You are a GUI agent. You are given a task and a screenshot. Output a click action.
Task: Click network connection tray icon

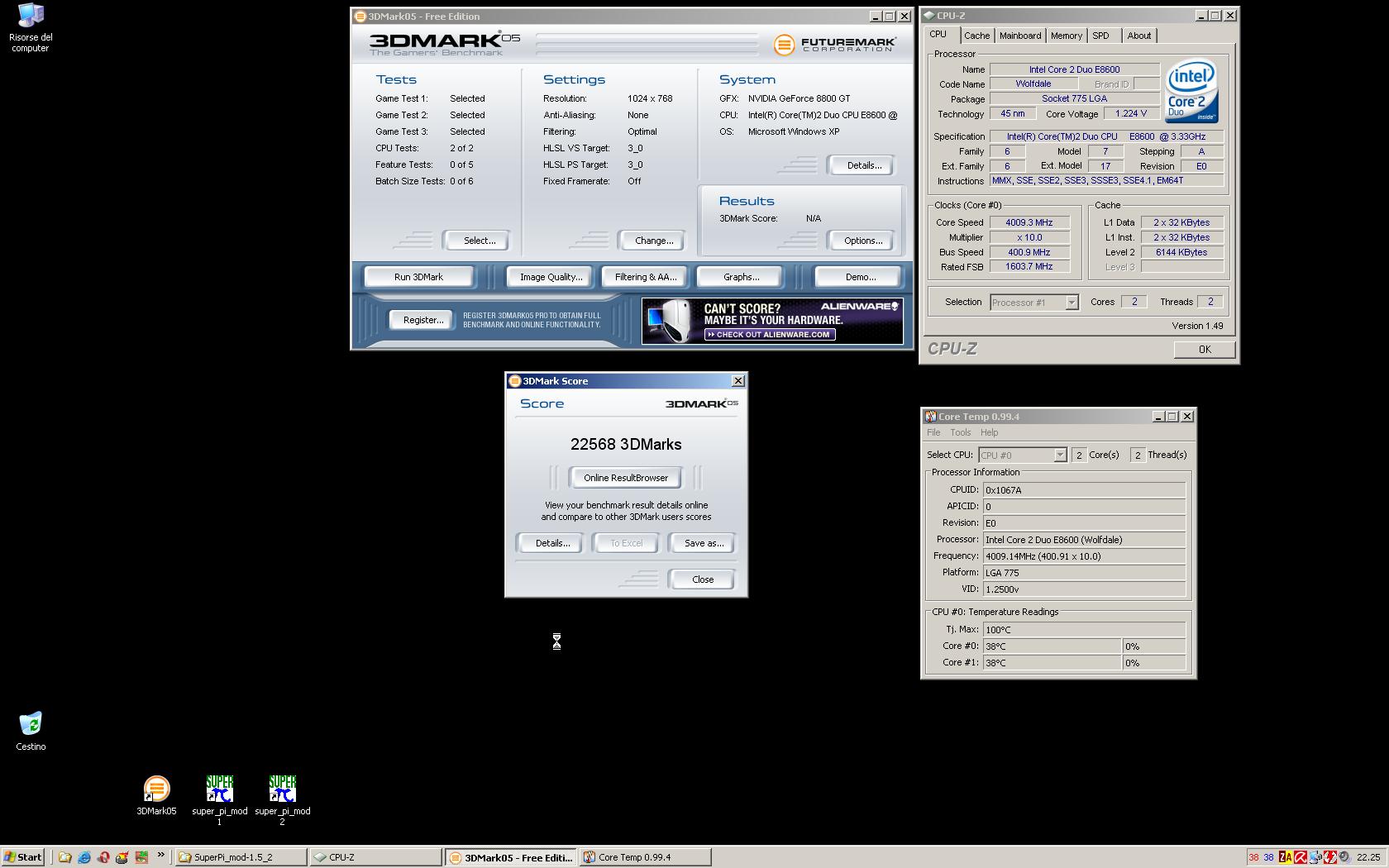tap(1315, 857)
